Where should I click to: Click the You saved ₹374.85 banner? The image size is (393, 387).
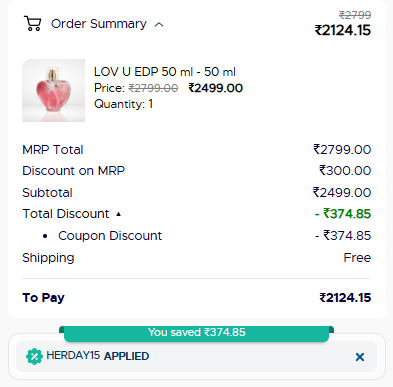tap(196, 333)
